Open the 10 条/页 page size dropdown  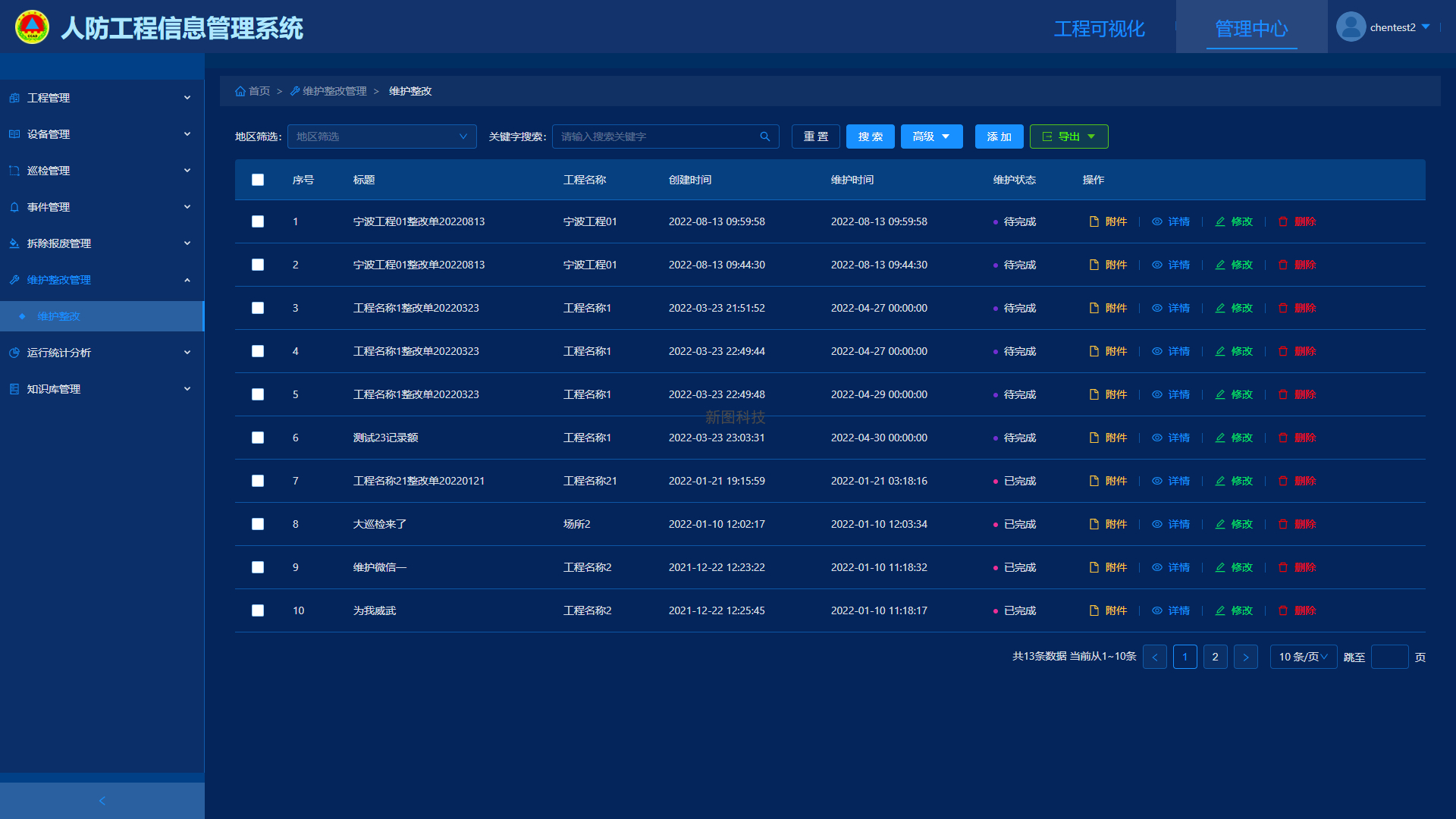coord(1303,657)
